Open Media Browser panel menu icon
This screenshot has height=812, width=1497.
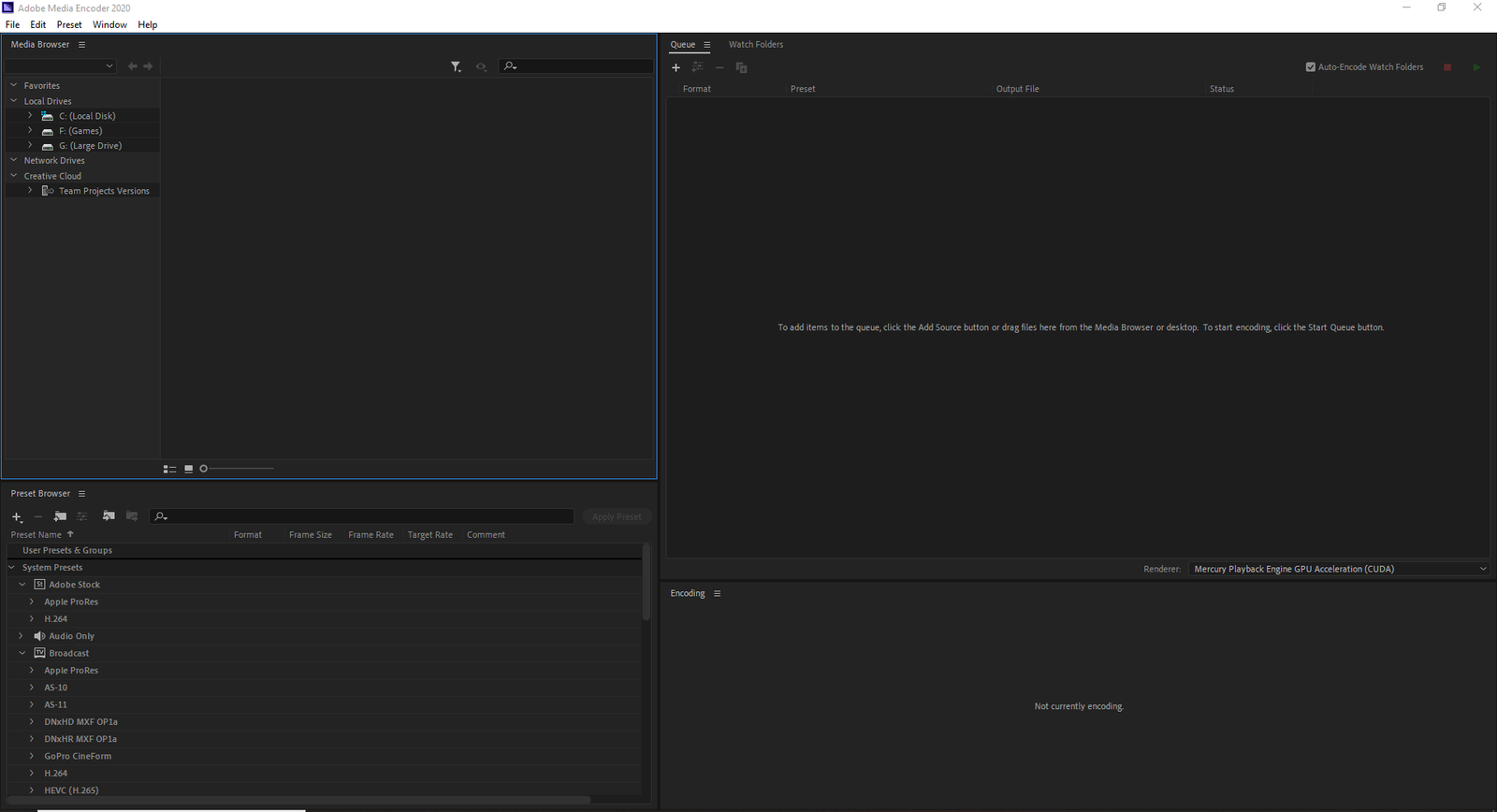coord(81,45)
